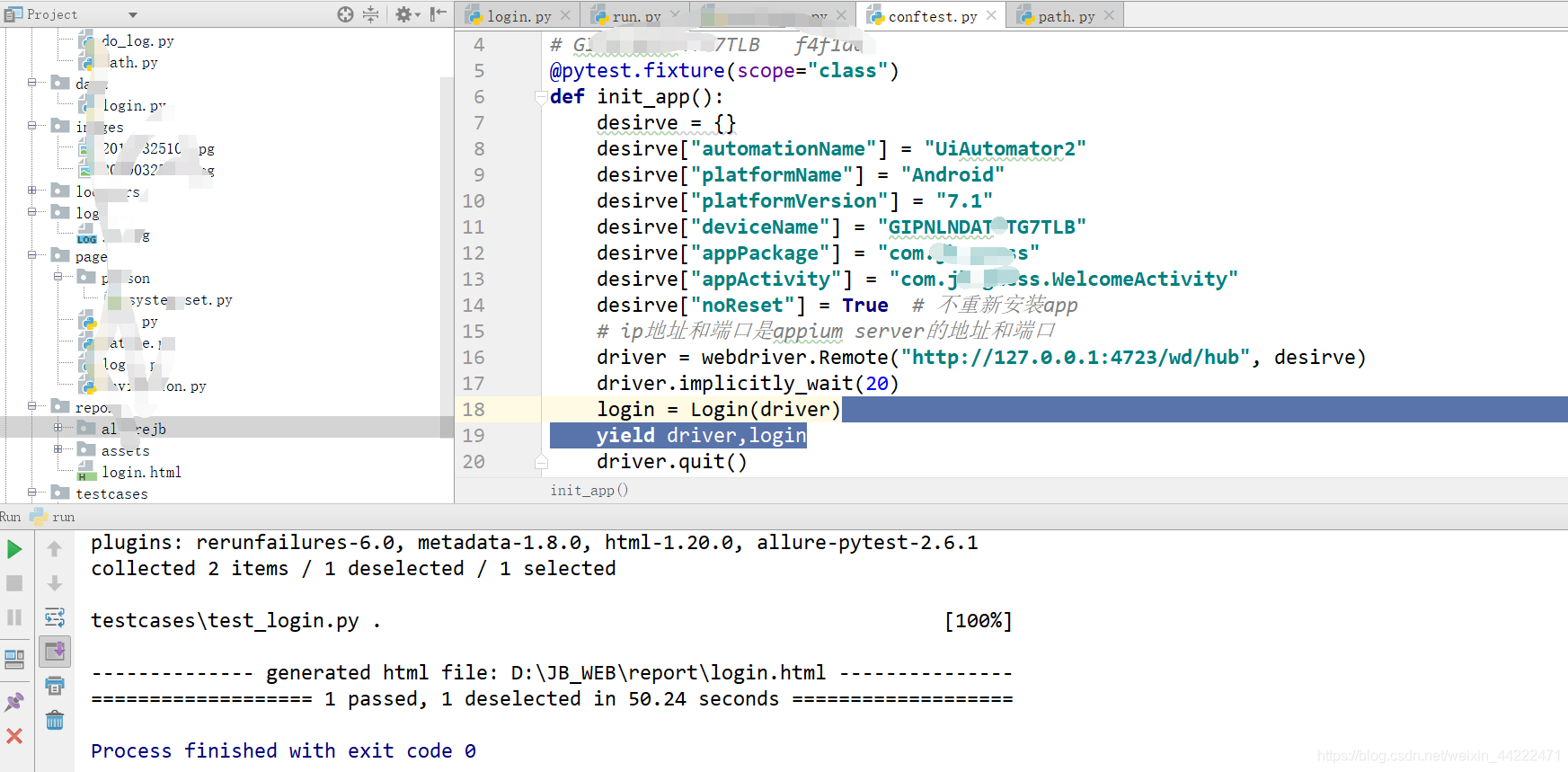Screen dimensions: 1568x772
Task: Close the login.py tab
Action: tap(565, 15)
